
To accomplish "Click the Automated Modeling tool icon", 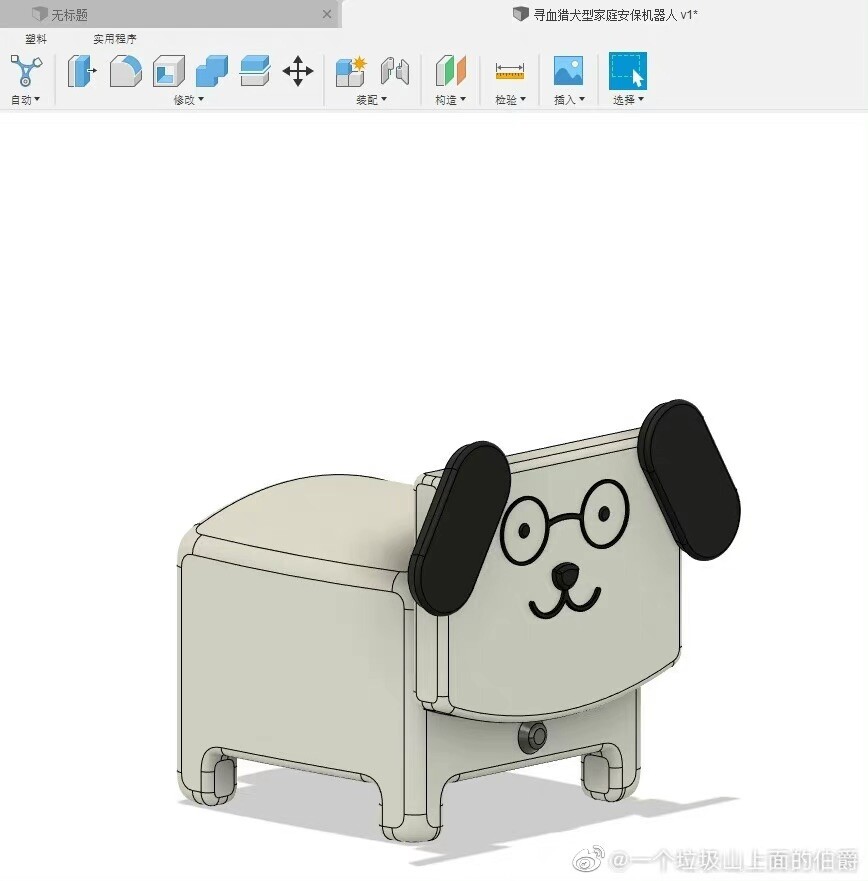I will tap(26, 71).
